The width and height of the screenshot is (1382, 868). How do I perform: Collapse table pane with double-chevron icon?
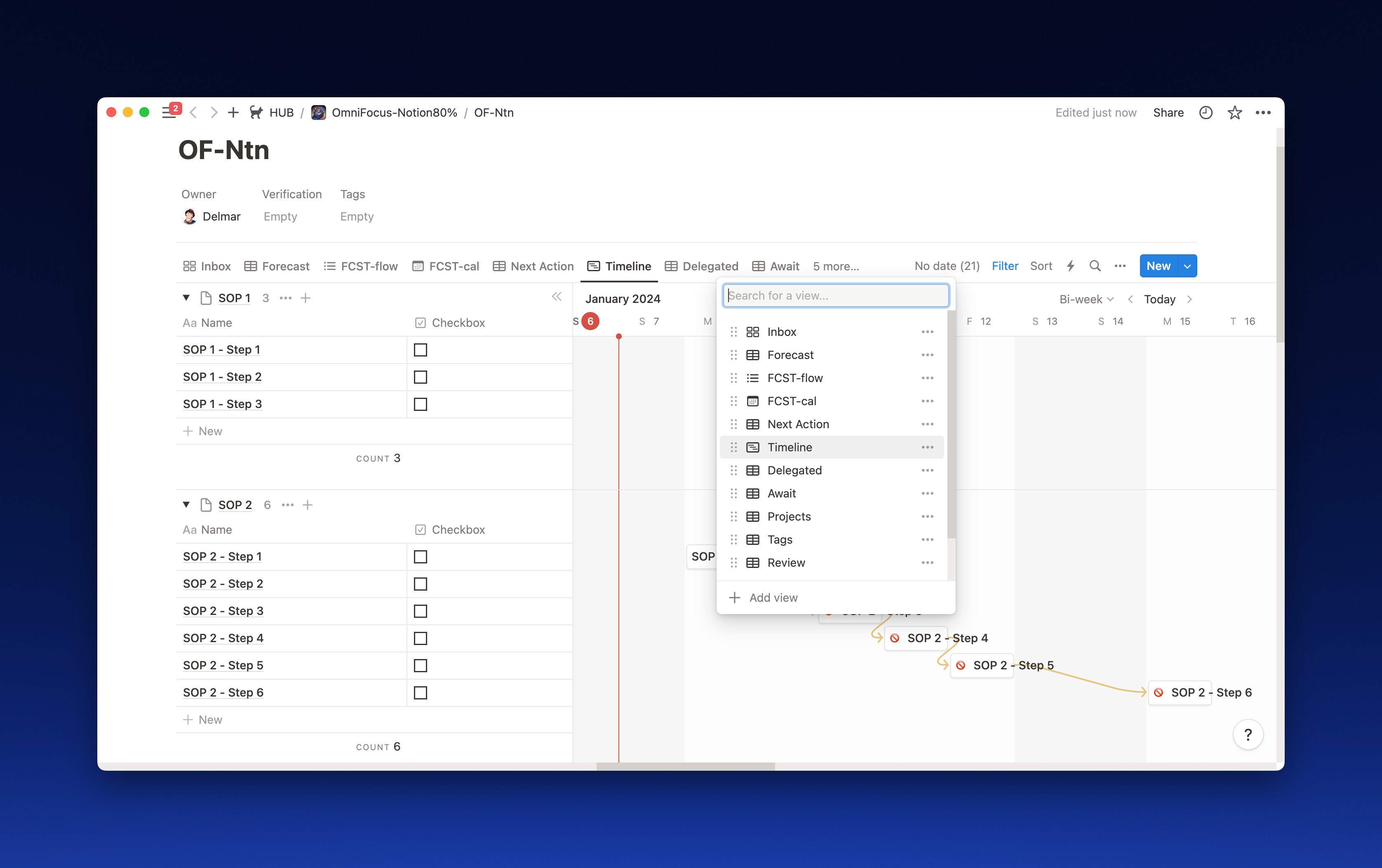point(556,297)
